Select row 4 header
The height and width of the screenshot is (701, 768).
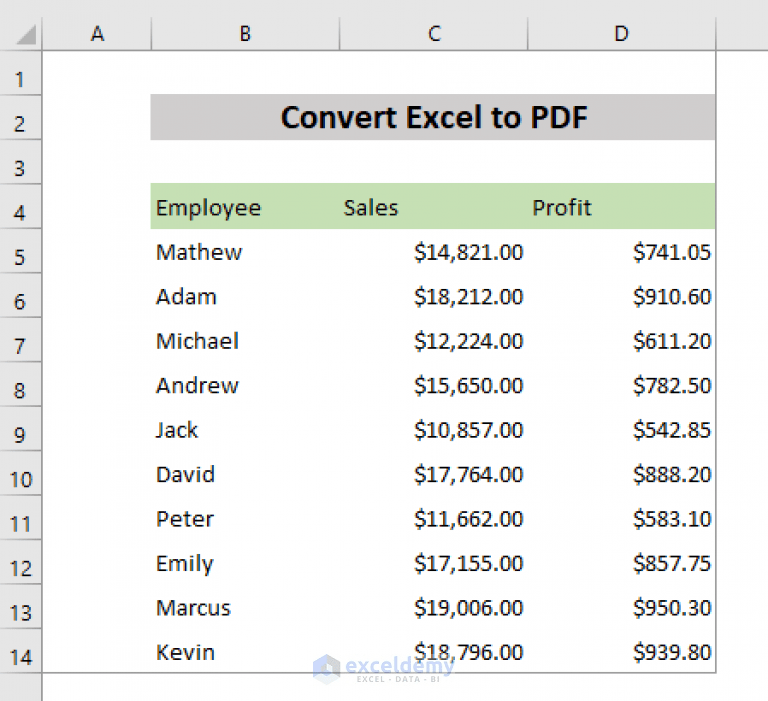tap(21, 206)
